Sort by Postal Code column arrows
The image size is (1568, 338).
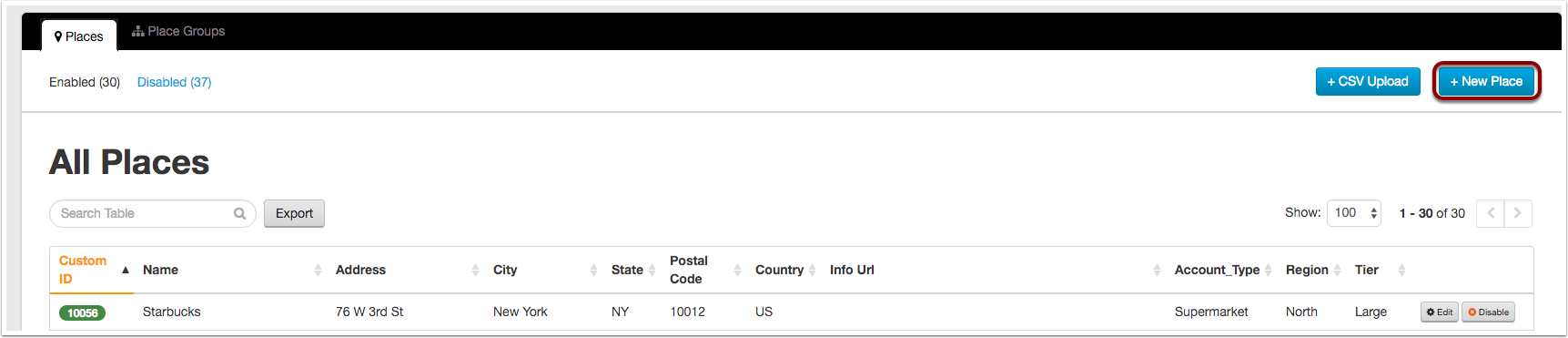click(x=737, y=270)
